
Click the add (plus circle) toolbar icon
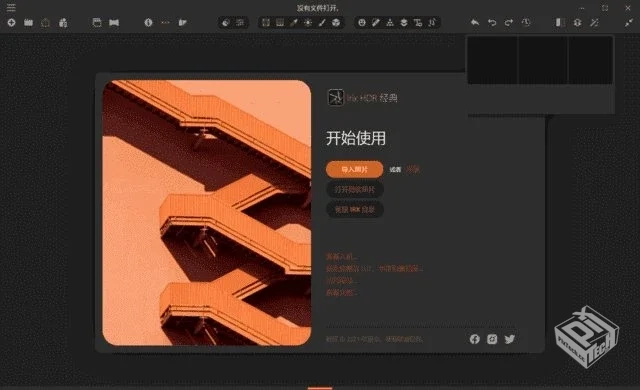tap(11, 22)
